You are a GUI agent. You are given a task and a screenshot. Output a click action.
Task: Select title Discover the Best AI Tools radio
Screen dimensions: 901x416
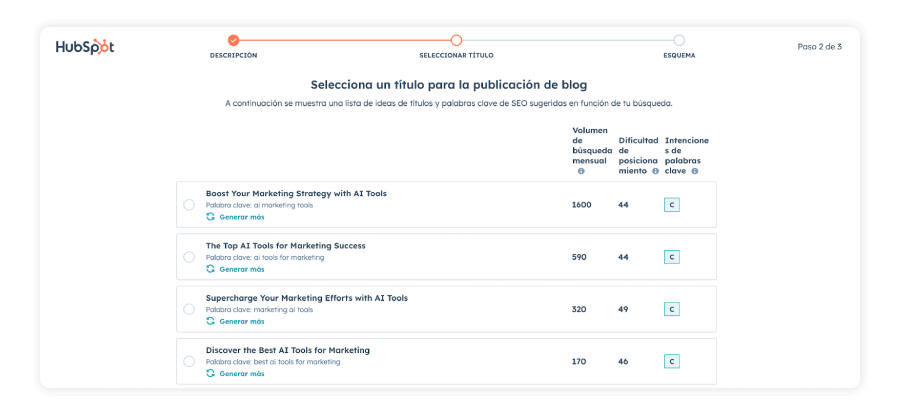189,361
